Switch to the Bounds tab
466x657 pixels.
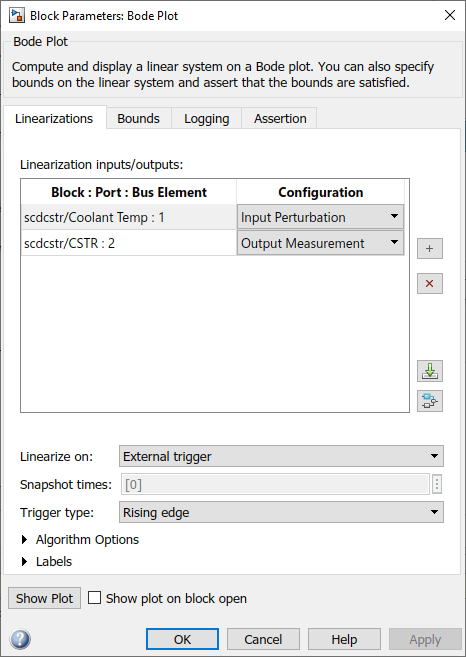(x=138, y=119)
